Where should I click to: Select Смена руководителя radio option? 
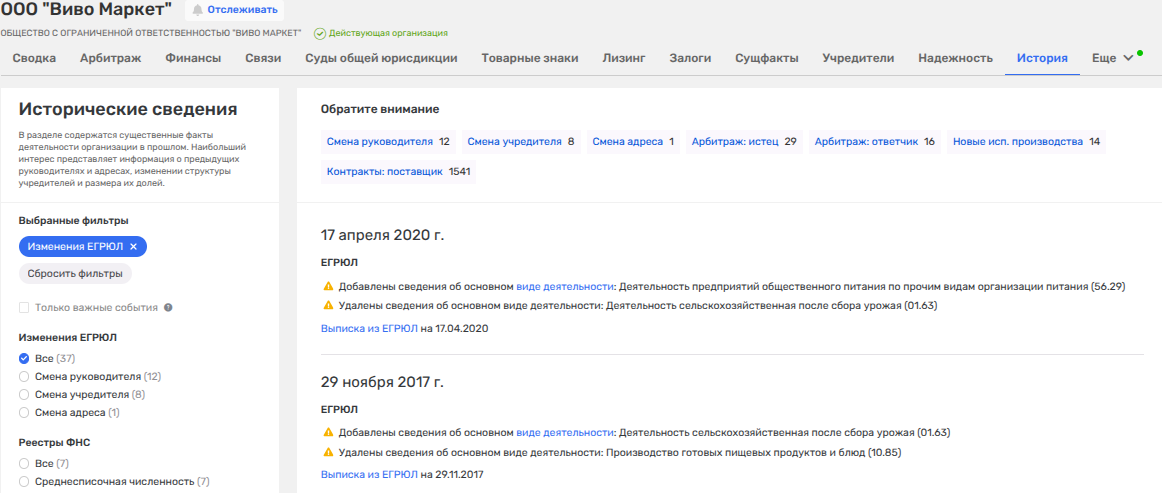[25, 377]
